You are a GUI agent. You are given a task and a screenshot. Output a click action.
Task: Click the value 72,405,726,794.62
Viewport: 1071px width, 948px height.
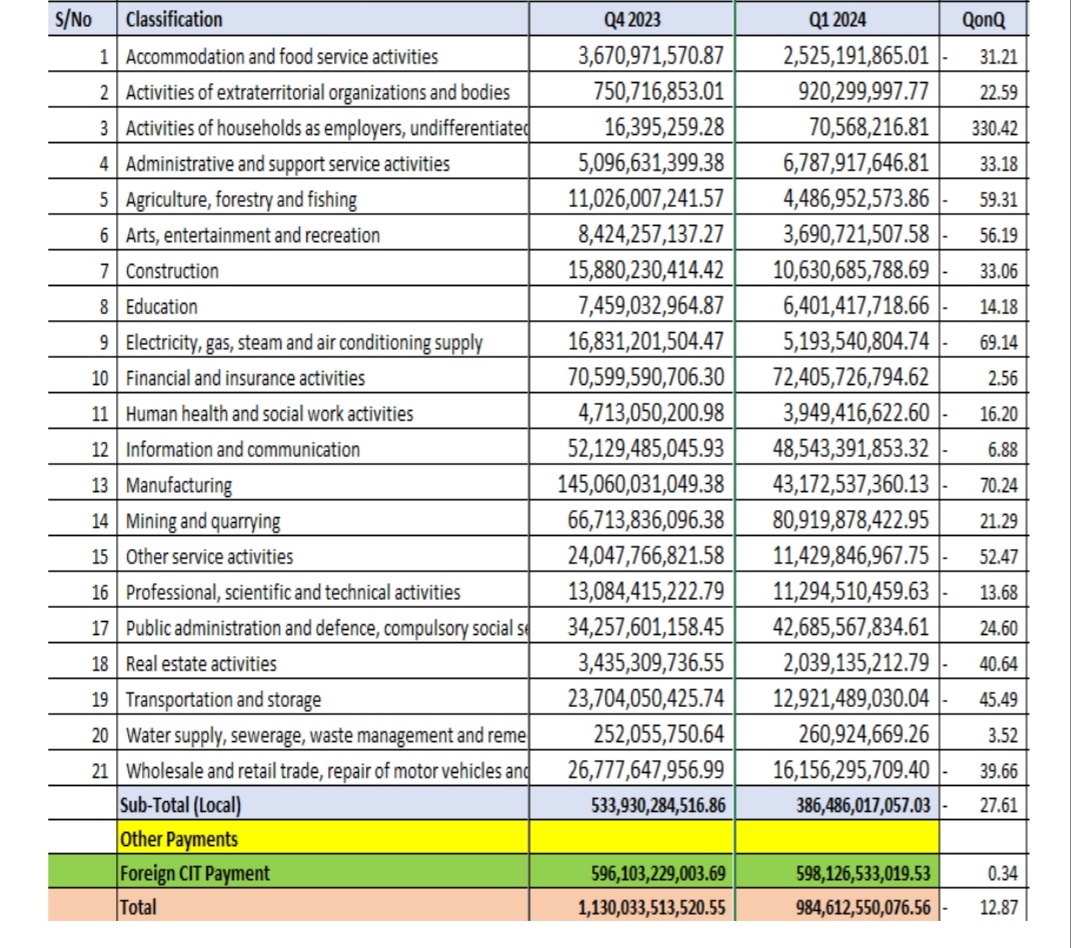[850, 377]
